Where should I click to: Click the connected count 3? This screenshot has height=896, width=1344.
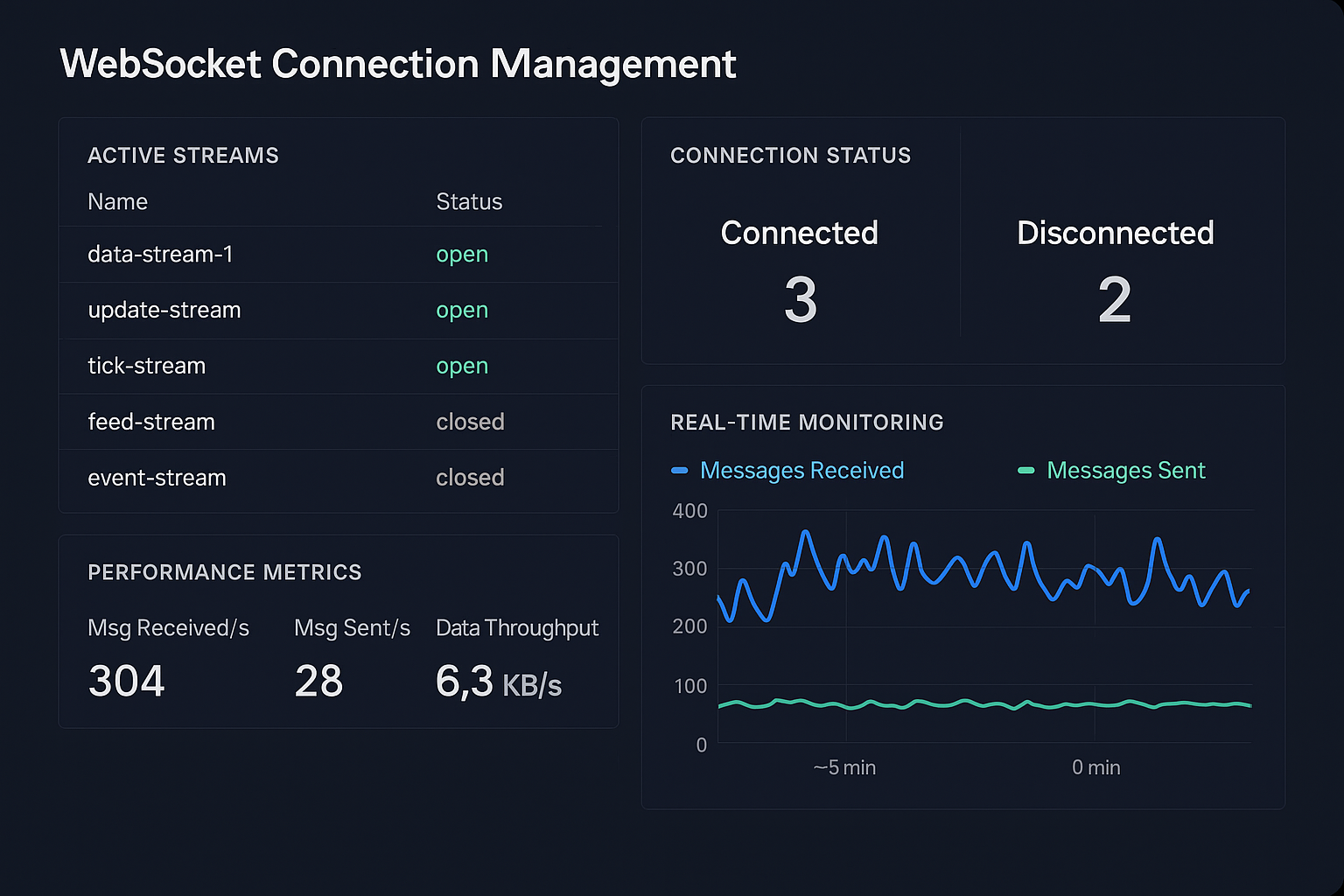[801, 300]
